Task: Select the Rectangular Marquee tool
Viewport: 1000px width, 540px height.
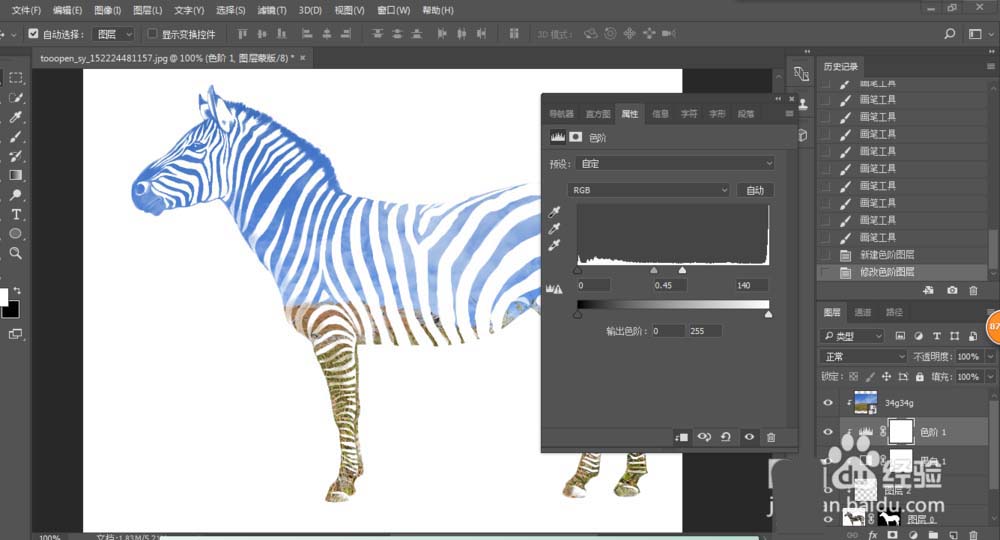Action: (16, 78)
